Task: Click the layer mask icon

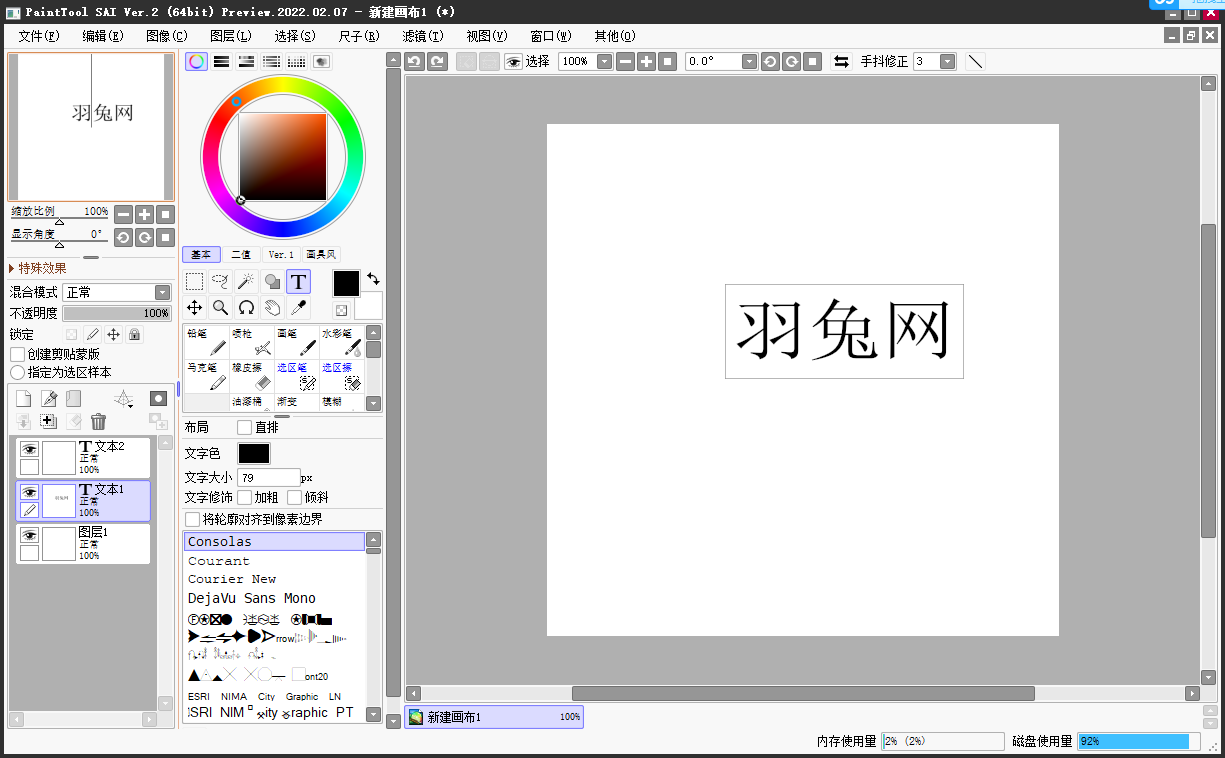Action: point(158,398)
